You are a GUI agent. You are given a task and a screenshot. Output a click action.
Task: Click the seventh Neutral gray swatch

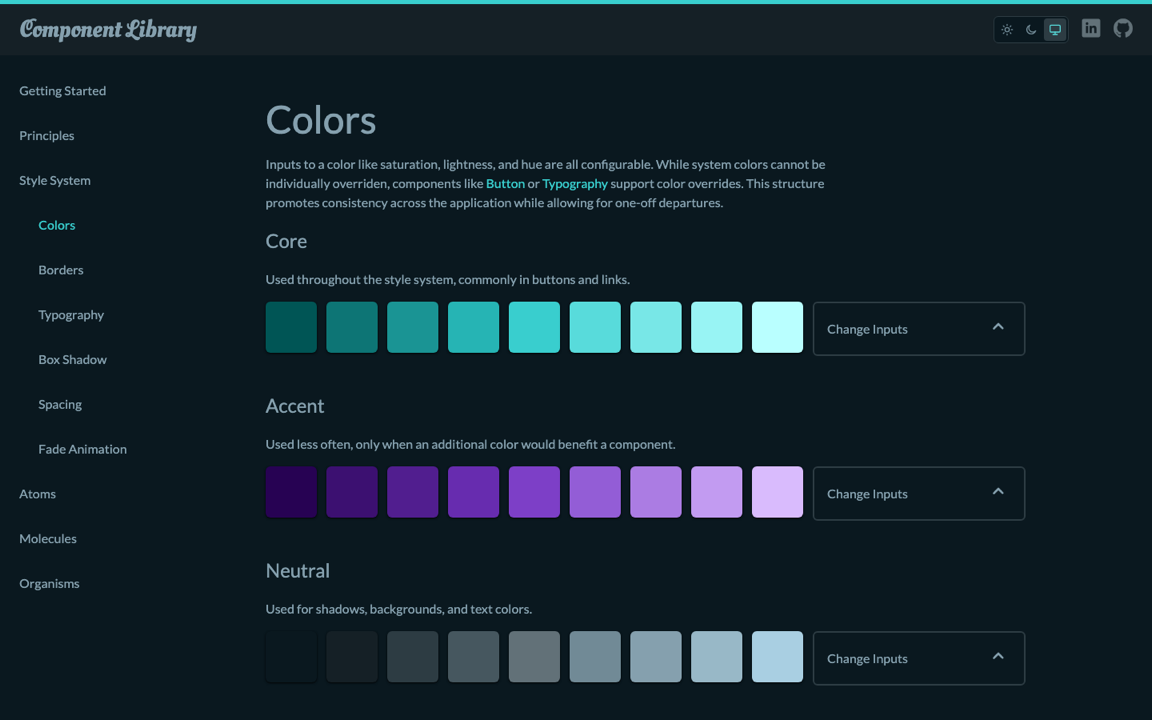[656, 656]
